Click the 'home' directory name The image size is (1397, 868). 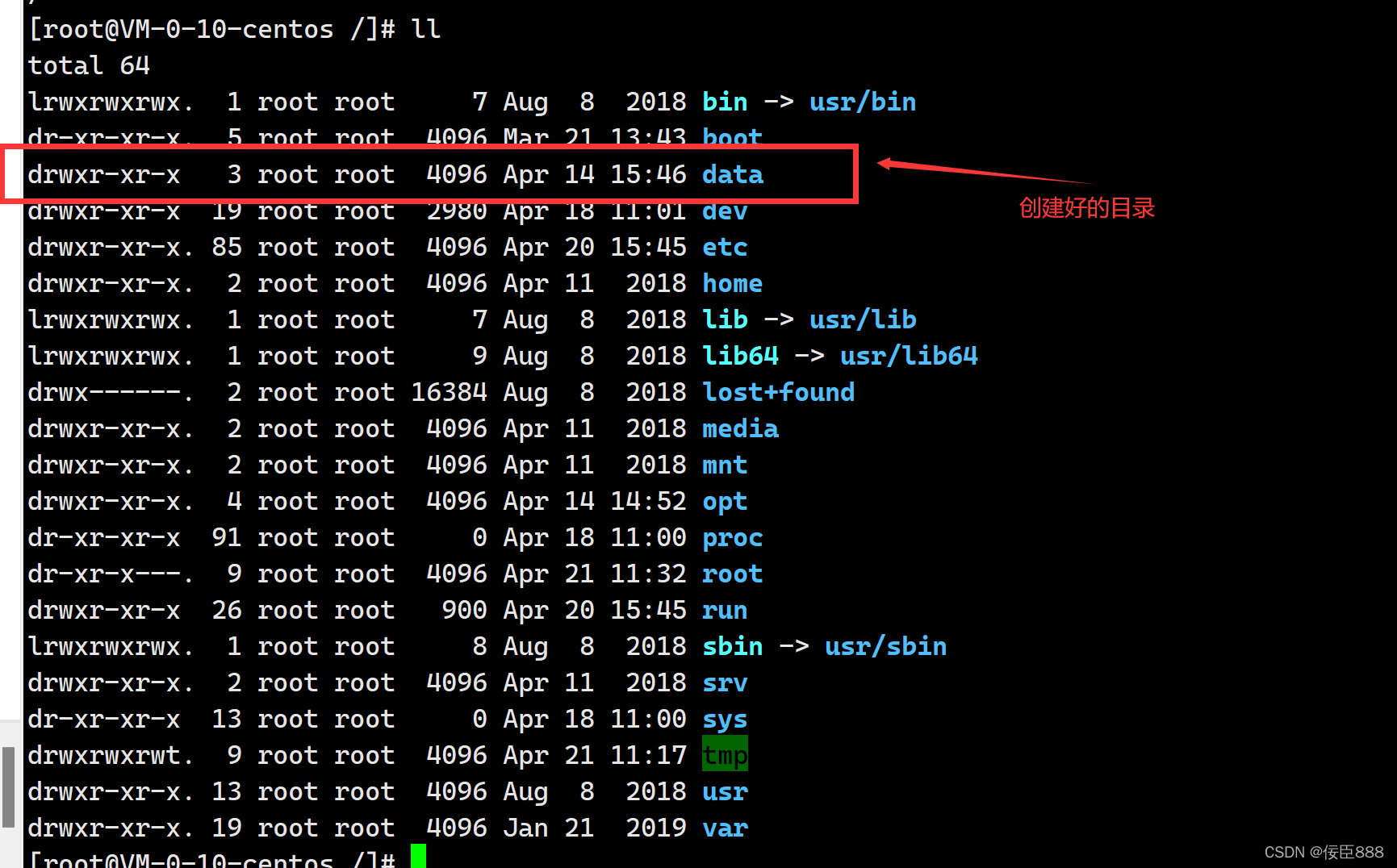732,283
